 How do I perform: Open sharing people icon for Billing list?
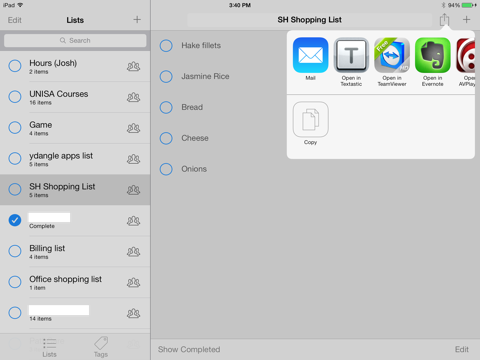133,252
